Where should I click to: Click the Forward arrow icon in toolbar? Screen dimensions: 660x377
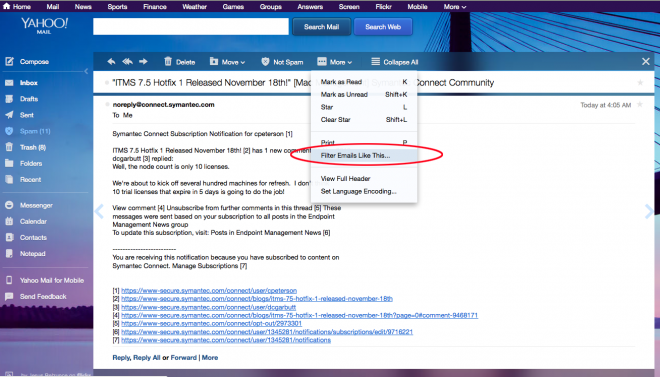tap(144, 62)
